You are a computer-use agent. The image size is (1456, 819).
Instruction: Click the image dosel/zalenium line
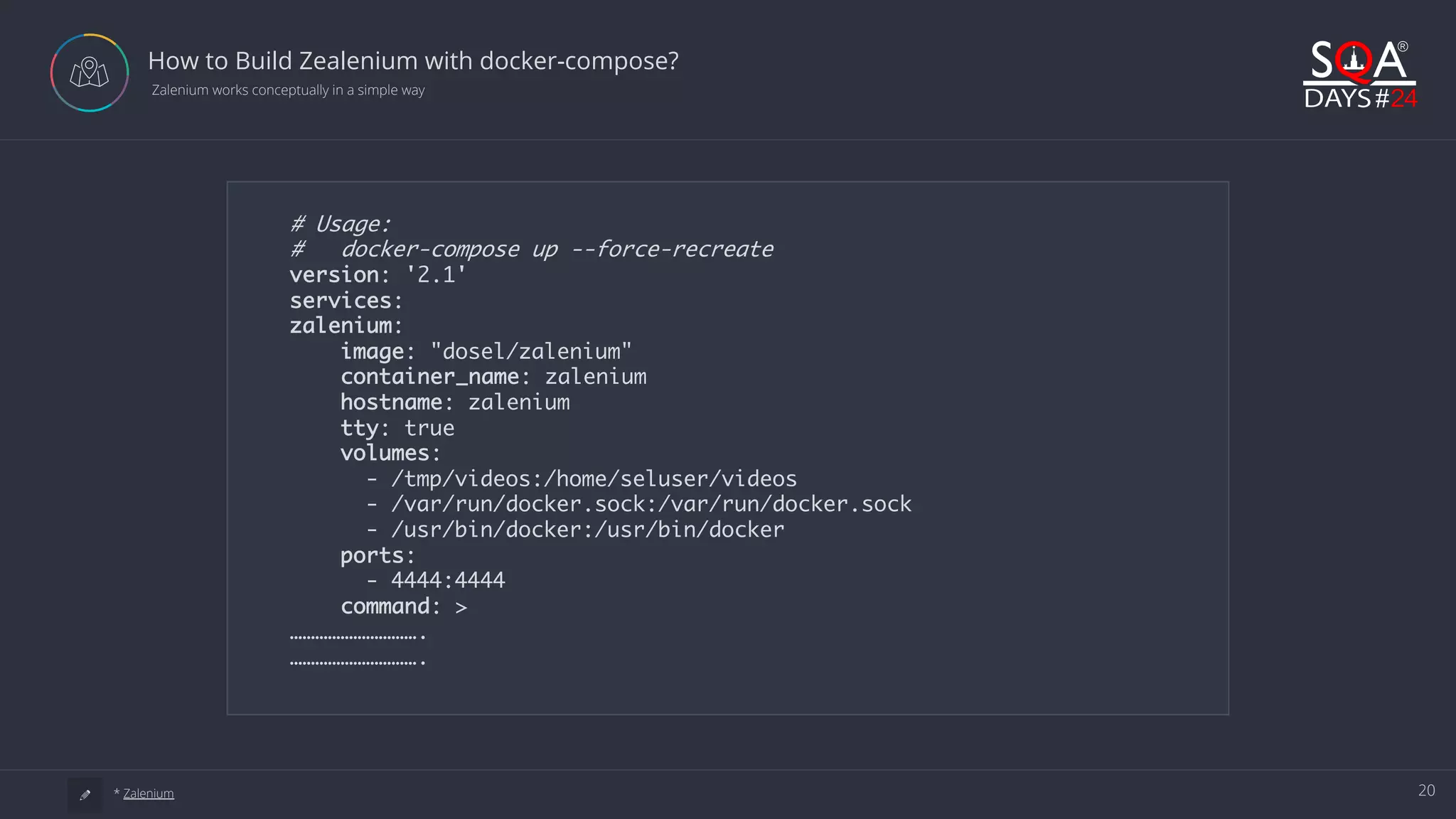(486, 351)
